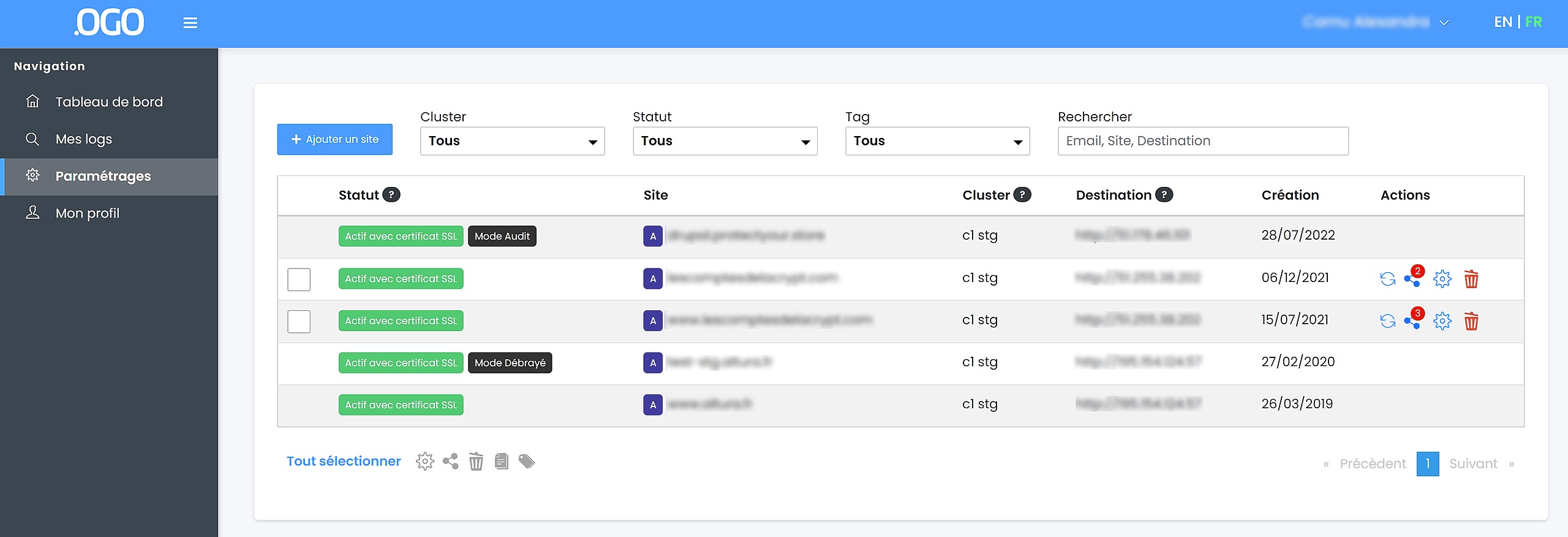Click the Mode Audit badge
Viewport: 1568px width, 537px height.
tap(502, 237)
